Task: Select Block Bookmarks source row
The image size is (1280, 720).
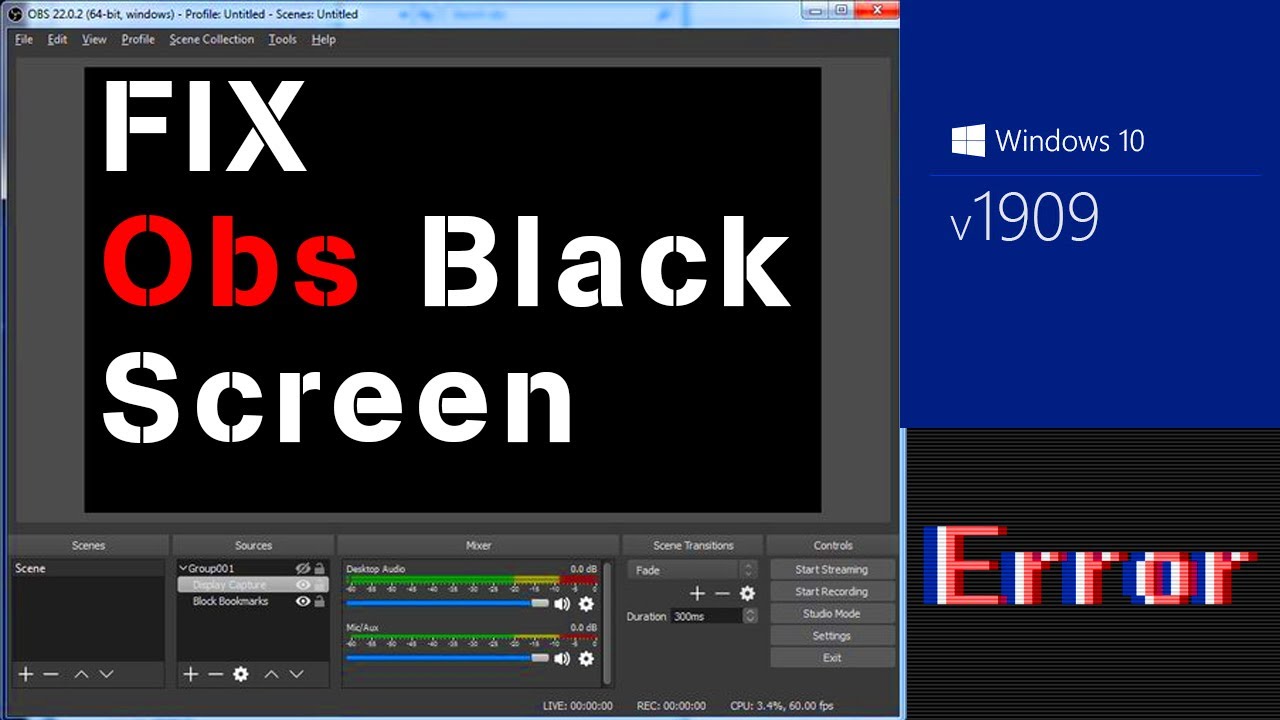Action: [253, 601]
